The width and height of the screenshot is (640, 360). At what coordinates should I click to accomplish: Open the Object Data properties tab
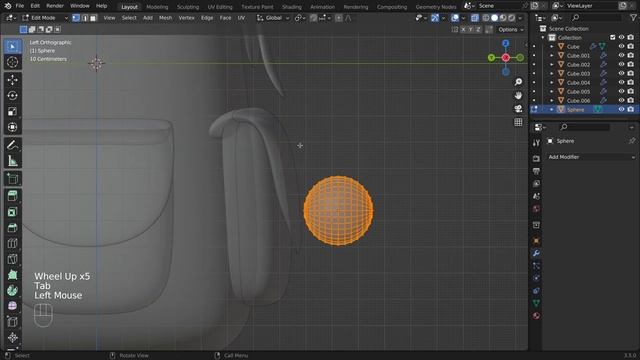click(x=536, y=303)
